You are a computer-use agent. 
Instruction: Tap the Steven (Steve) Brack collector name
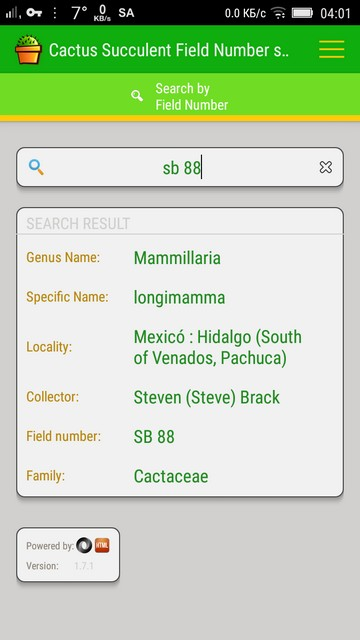tap(207, 397)
